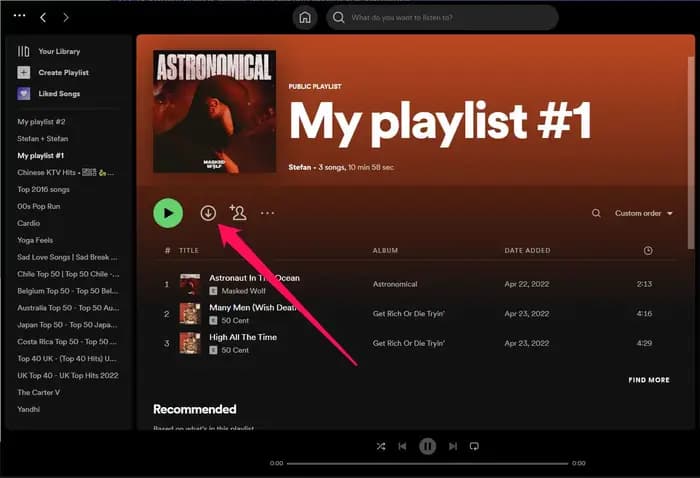Download the playlist via arrow icon
Viewport: 700px width, 478px height.
(208, 213)
